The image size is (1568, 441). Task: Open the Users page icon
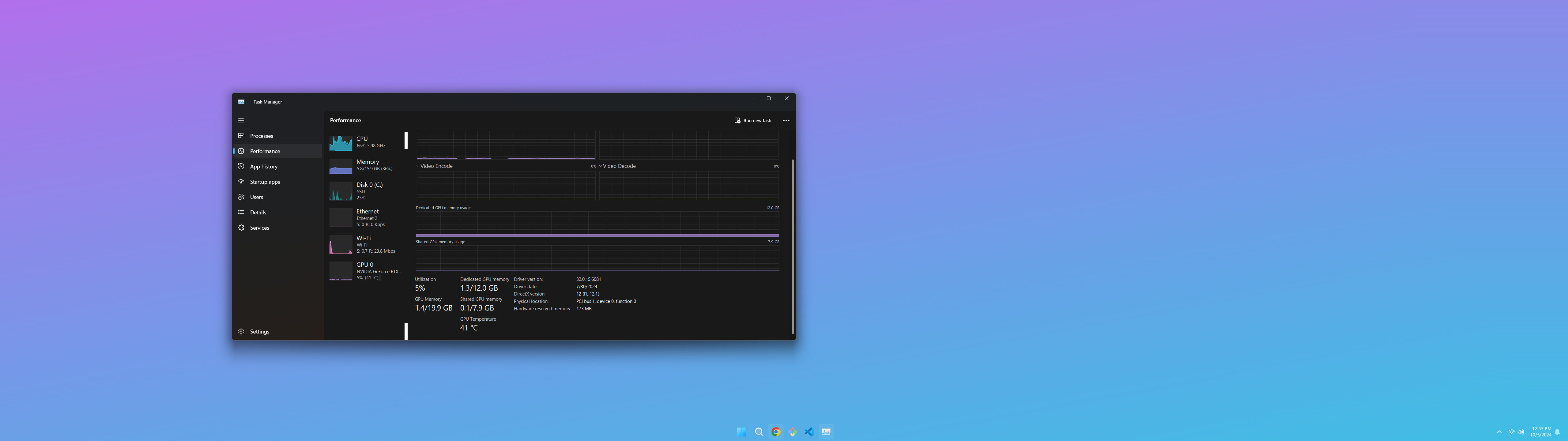pyautogui.click(x=241, y=197)
